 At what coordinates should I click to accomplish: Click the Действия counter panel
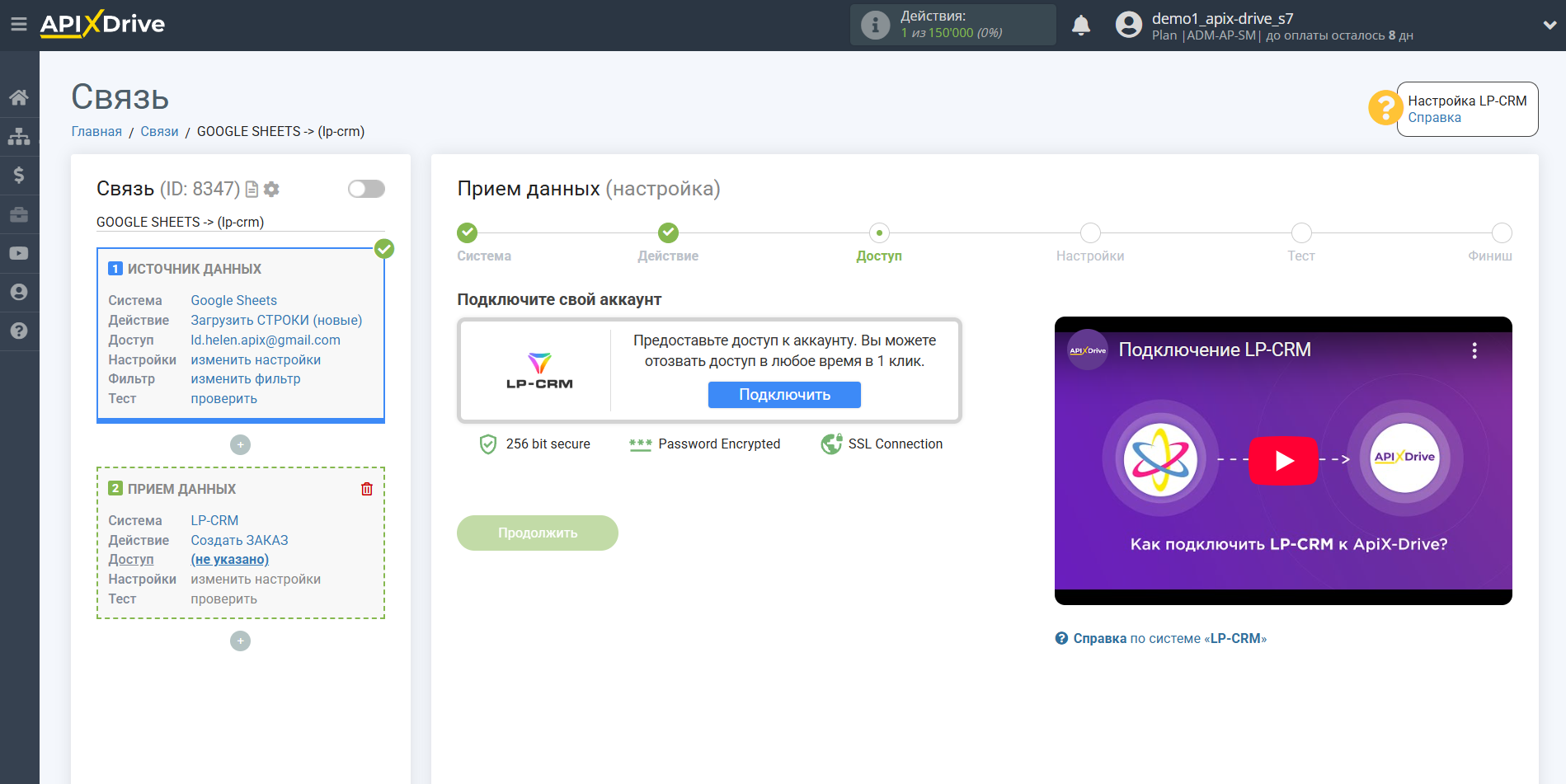click(x=953, y=25)
